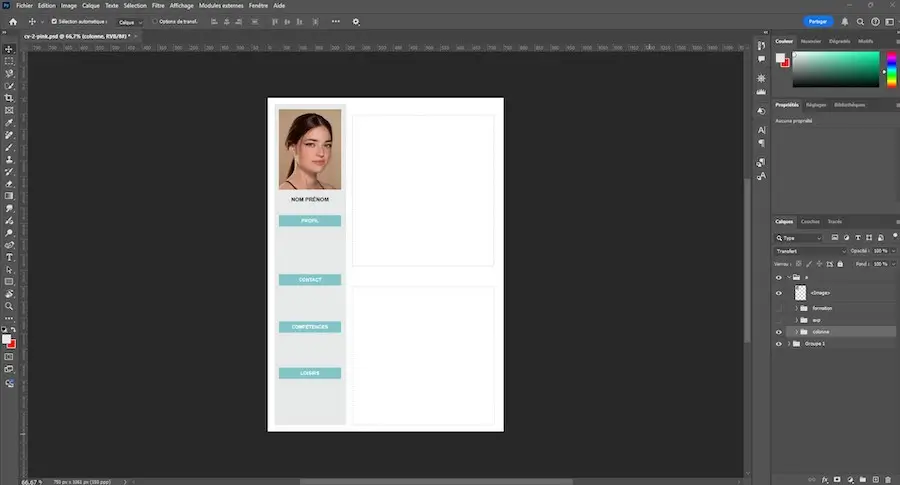Screen dimensions: 900x485
Task: Click the Partager button
Action: coord(817,22)
